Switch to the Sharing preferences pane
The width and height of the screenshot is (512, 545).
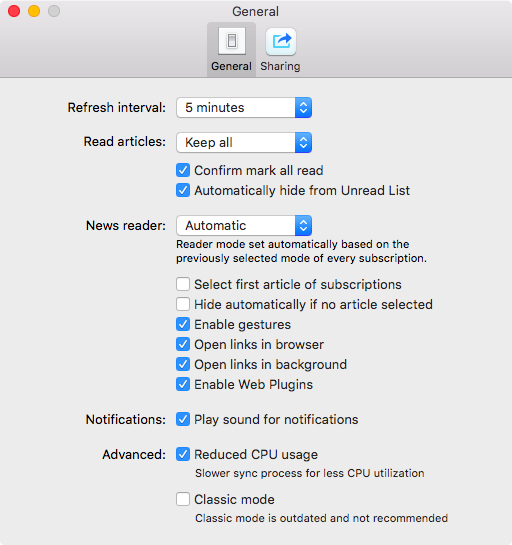(x=281, y=50)
